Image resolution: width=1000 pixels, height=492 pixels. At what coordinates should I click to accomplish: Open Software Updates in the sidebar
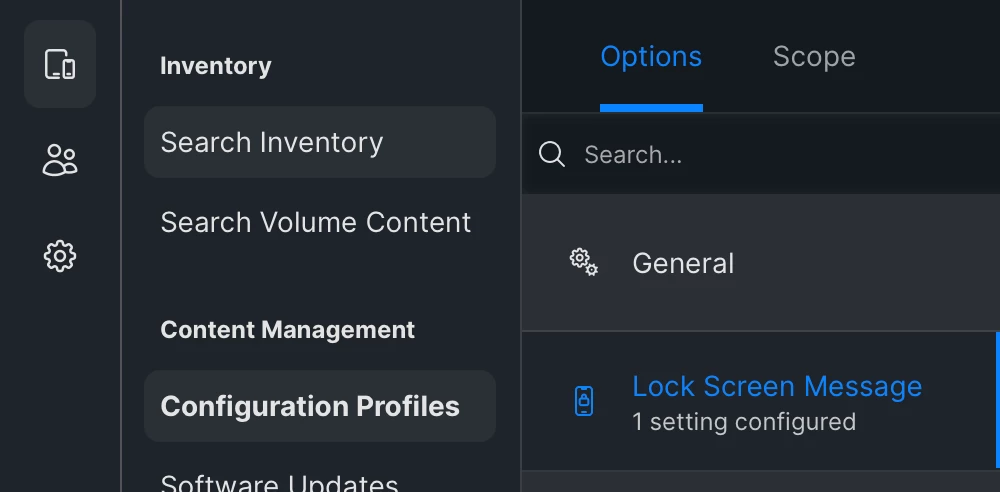(279, 484)
